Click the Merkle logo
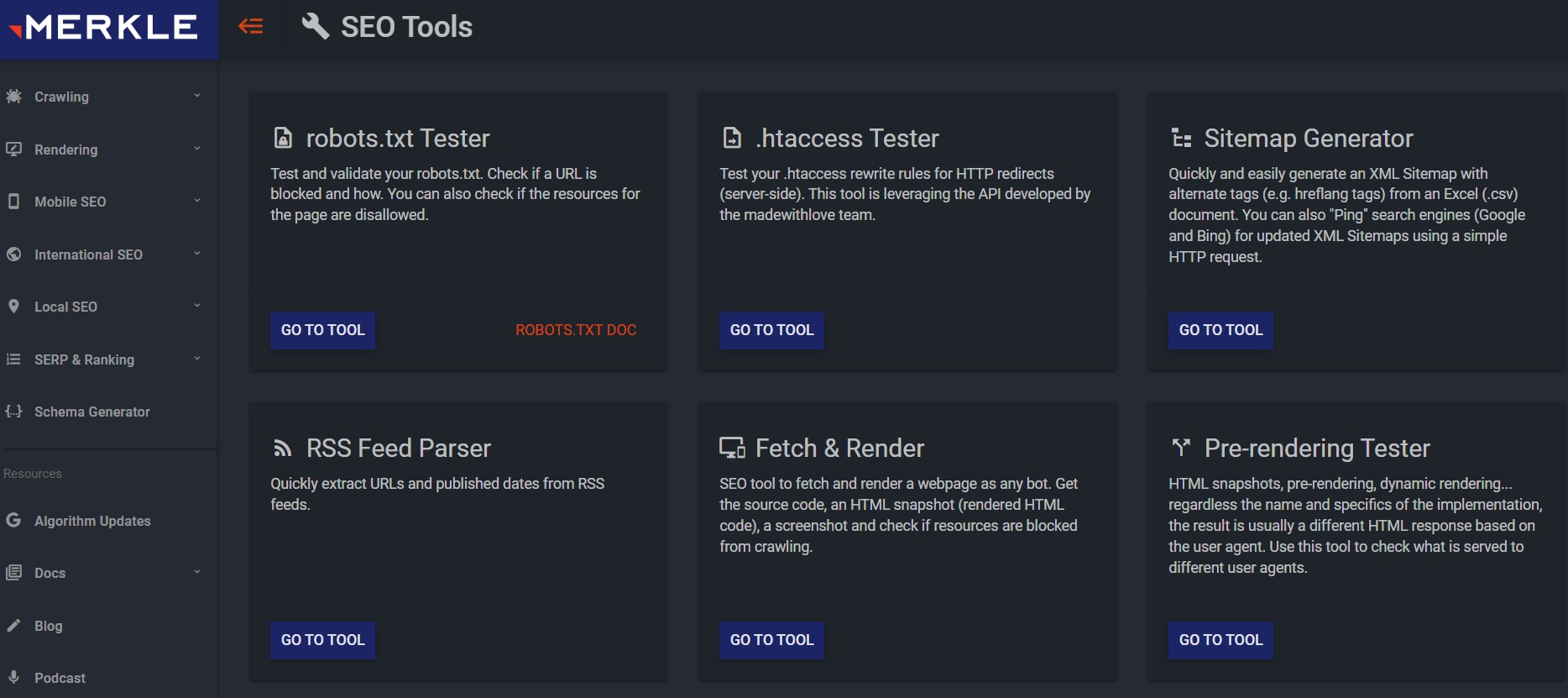Screen dimensions: 1568x698 pyautogui.click(x=102, y=28)
